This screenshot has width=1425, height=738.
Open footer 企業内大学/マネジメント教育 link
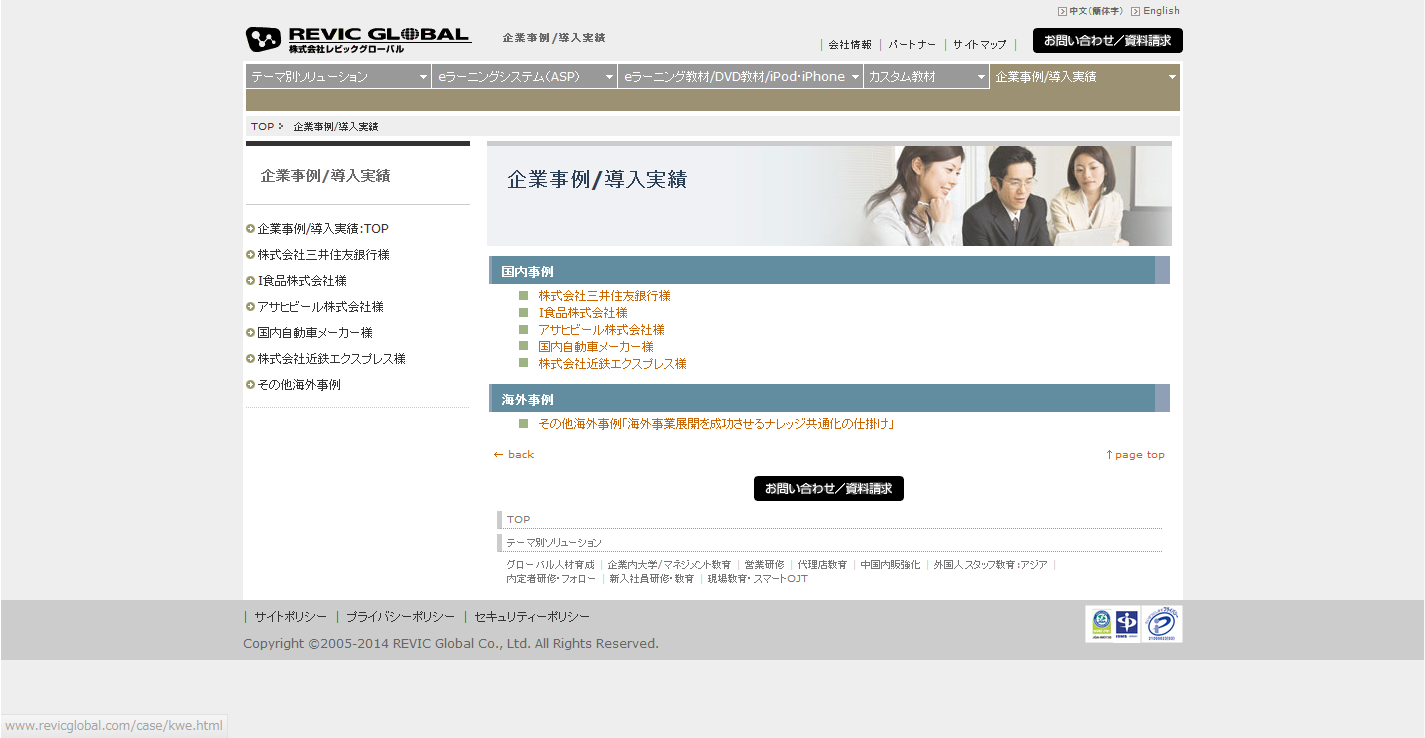pyautogui.click(x=669, y=565)
